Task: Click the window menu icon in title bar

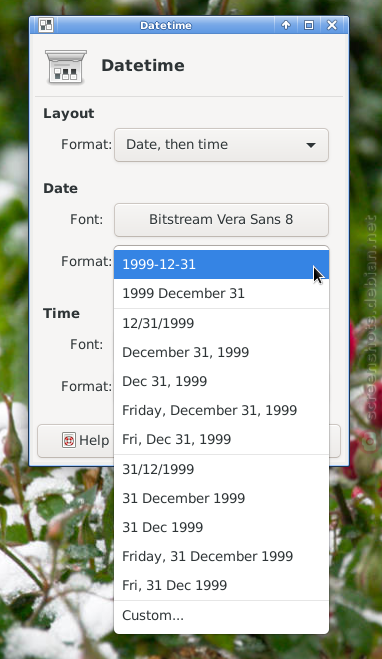Action: pos(46,25)
